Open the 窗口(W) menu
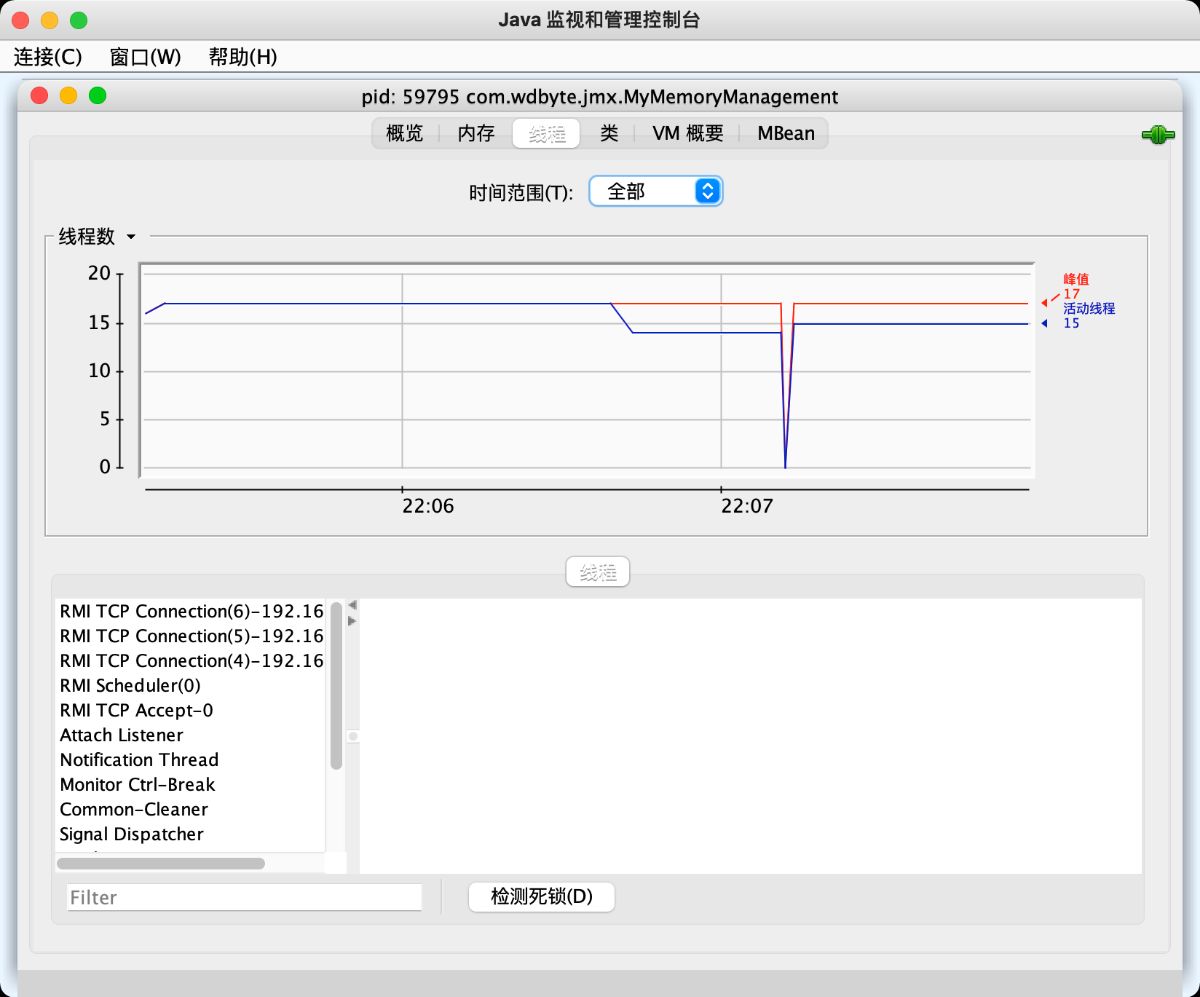The image size is (1200, 997). [x=145, y=57]
